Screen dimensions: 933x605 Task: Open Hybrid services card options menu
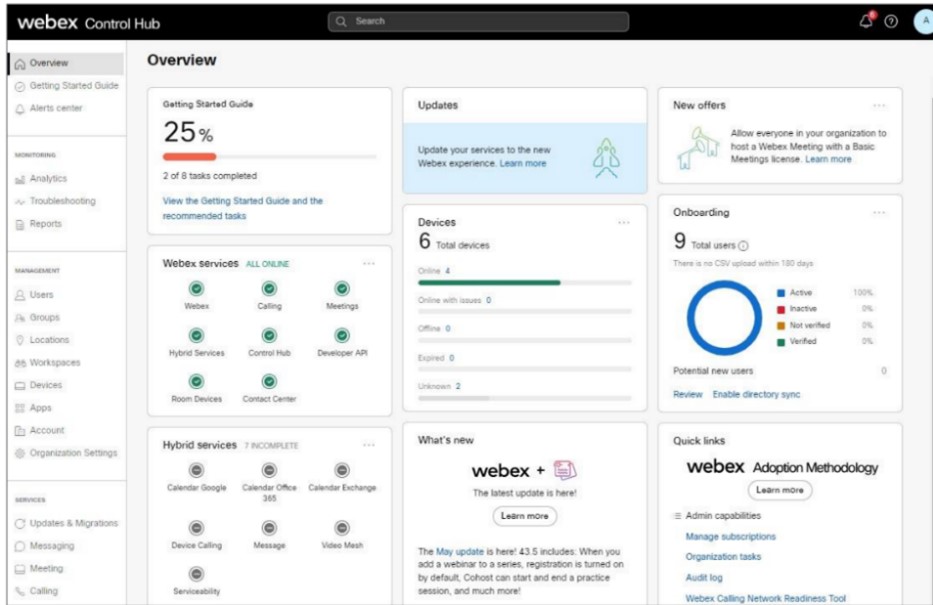click(369, 445)
